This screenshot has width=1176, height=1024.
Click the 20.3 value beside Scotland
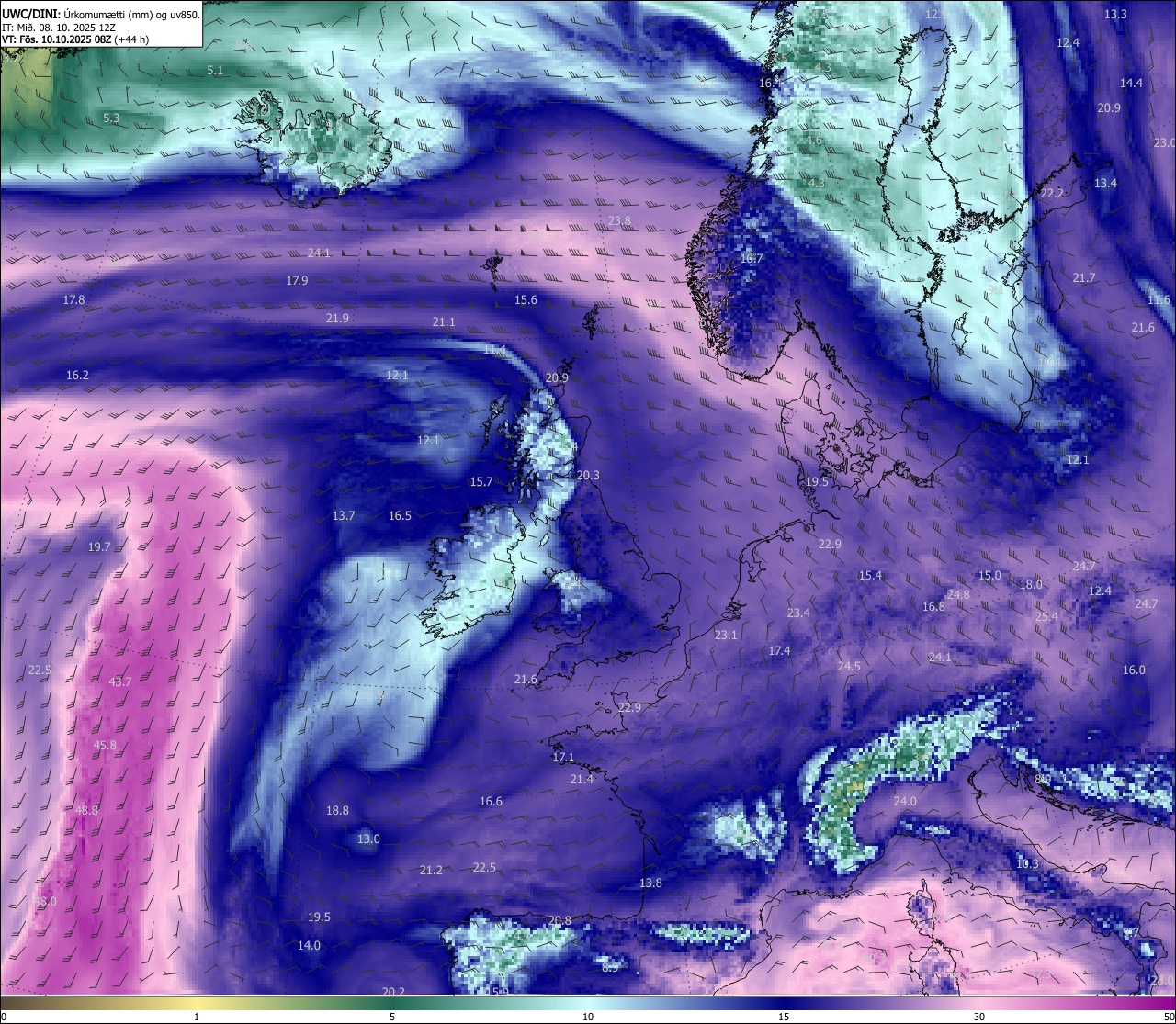point(588,475)
